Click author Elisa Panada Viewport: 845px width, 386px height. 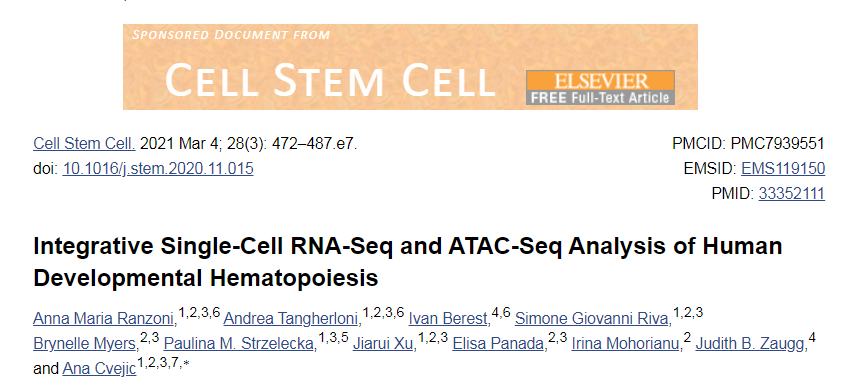(498, 343)
